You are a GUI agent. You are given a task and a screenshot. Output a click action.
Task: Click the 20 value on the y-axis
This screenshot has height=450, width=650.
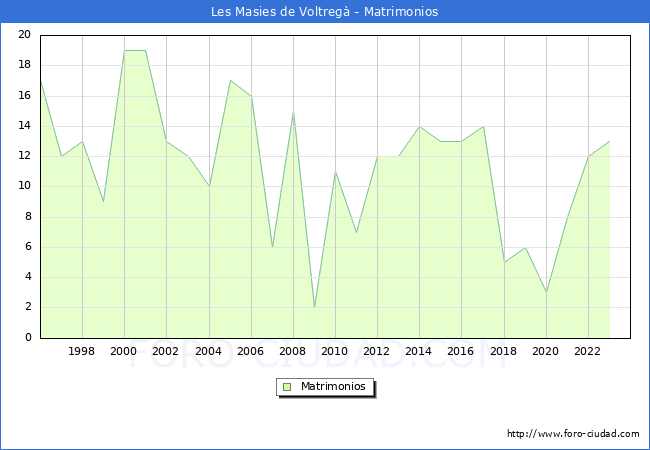pos(24,35)
